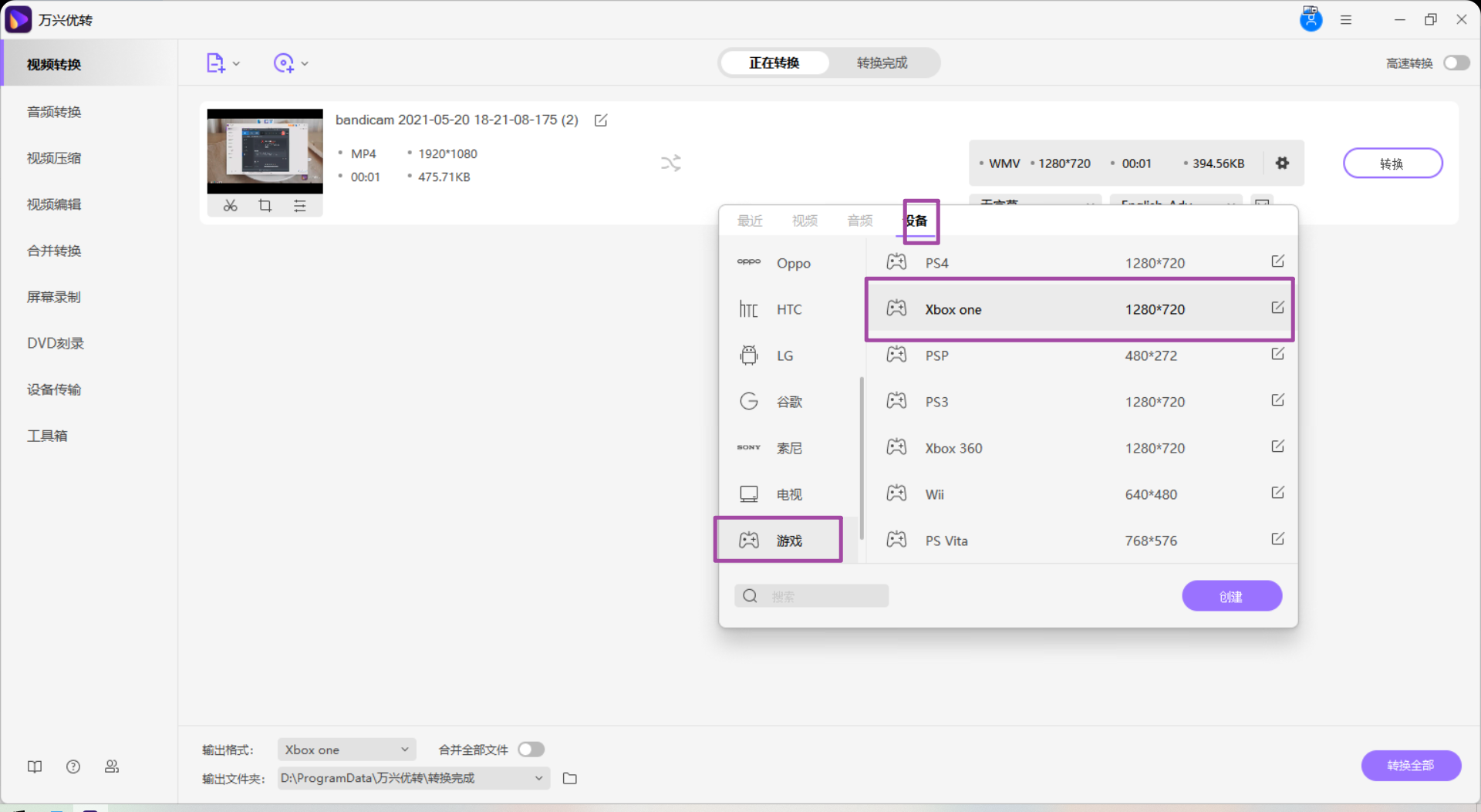1481x812 pixels.
Task: Click the 转换全部 button
Action: (x=1410, y=765)
